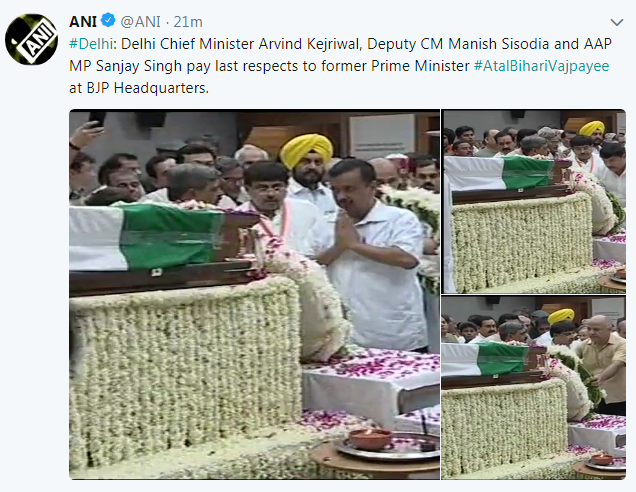Open the top-right photo thumbnail
The width and height of the screenshot is (636, 492).
coord(534,201)
